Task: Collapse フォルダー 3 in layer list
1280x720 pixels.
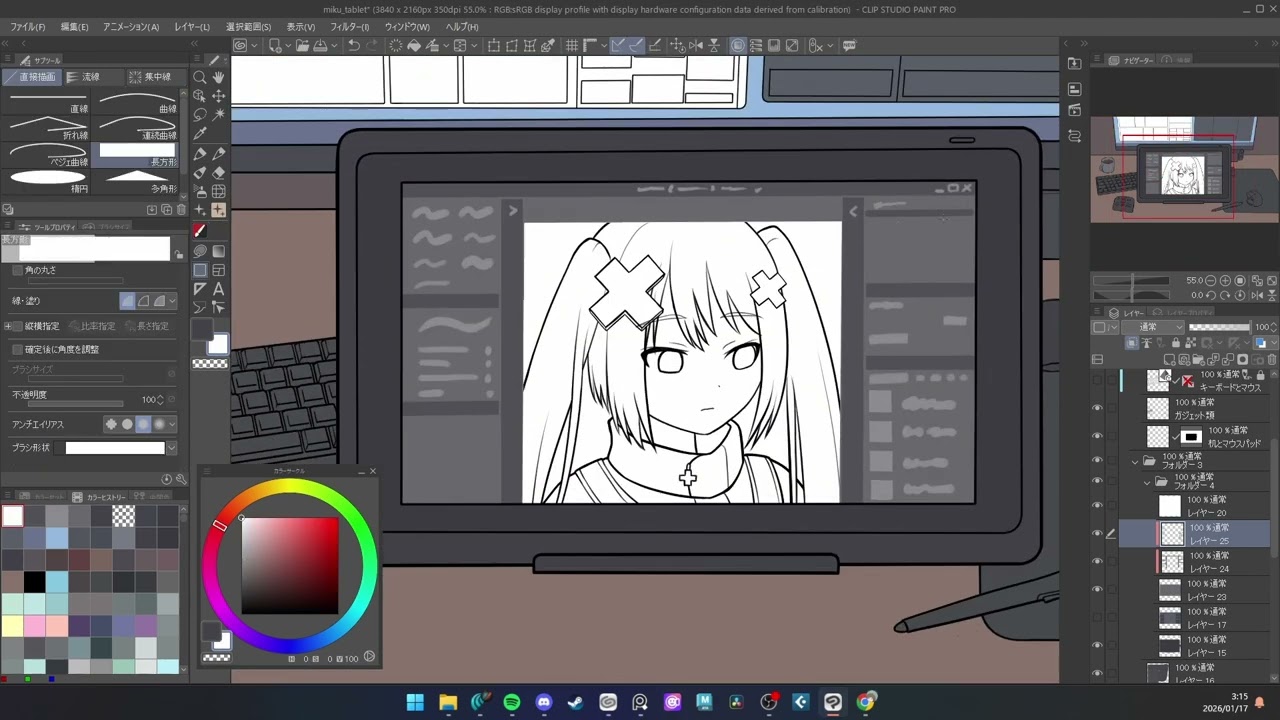Action: 1135,461
